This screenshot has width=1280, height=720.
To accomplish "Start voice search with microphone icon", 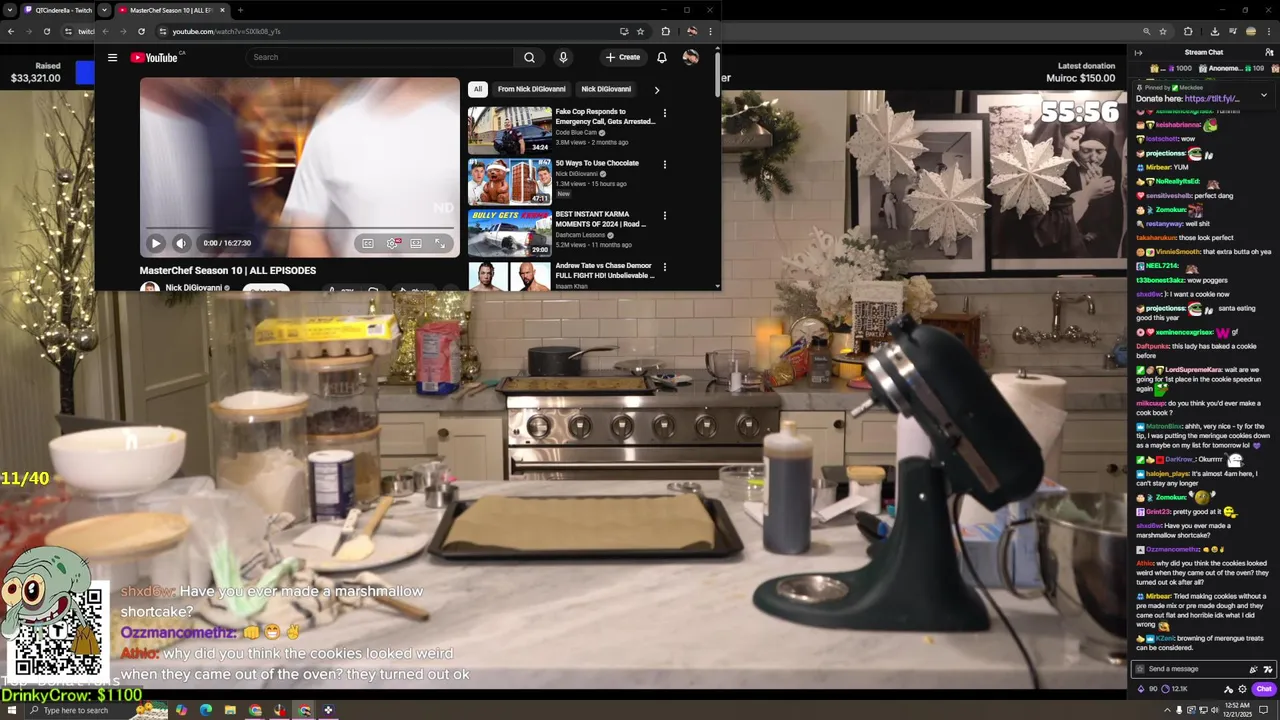I will 563,57.
